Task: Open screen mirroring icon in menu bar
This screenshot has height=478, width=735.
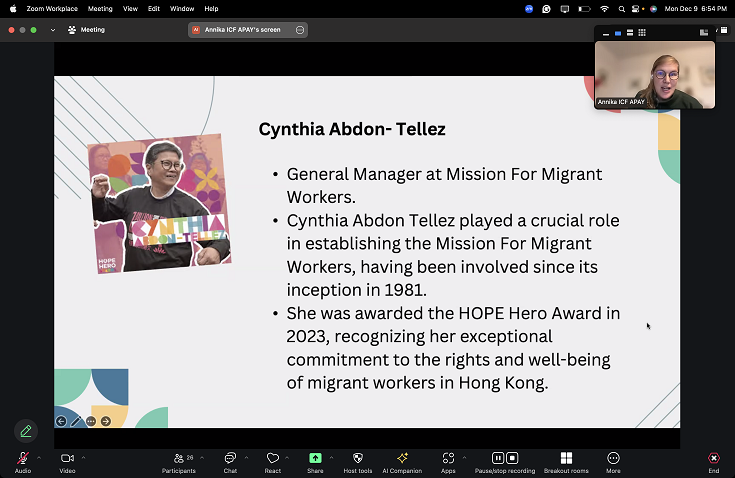Action: (x=565, y=9)
